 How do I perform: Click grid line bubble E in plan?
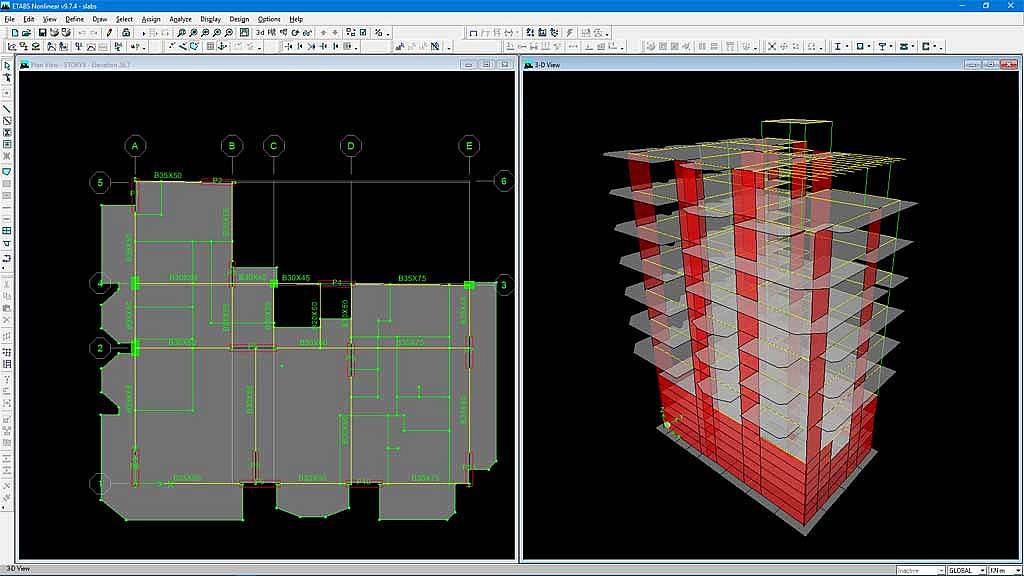[x=469, y=146]
